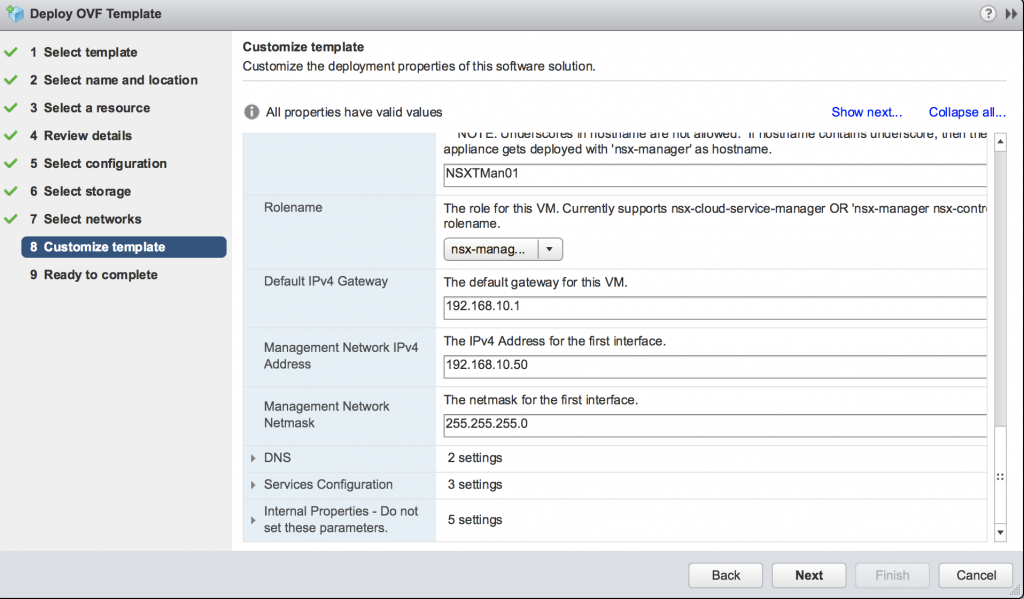Click the resize grip beside scrollbar

(1000, 477)
